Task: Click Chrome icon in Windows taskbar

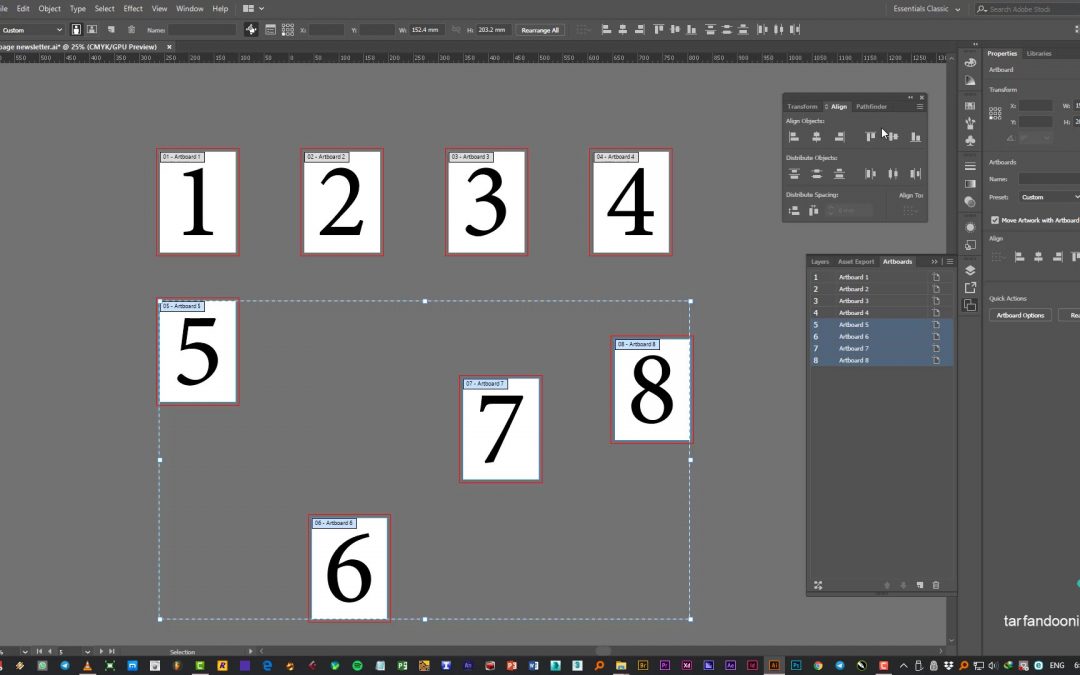Action: point(818,665)
